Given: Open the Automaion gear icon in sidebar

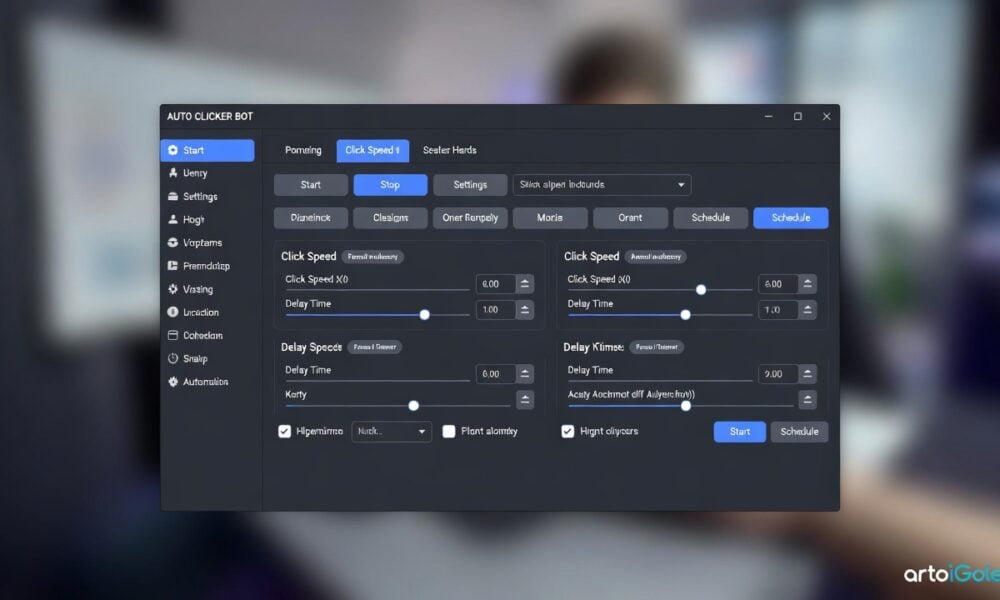Looking at the screenshot, I should click(x=173, y=382).
